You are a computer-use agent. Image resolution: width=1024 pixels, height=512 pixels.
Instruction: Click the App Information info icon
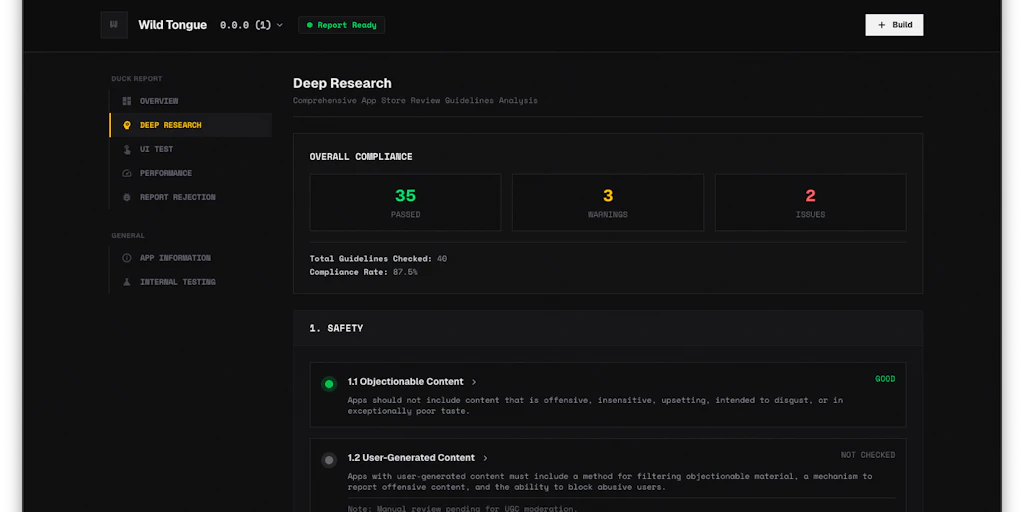[127, 258]
